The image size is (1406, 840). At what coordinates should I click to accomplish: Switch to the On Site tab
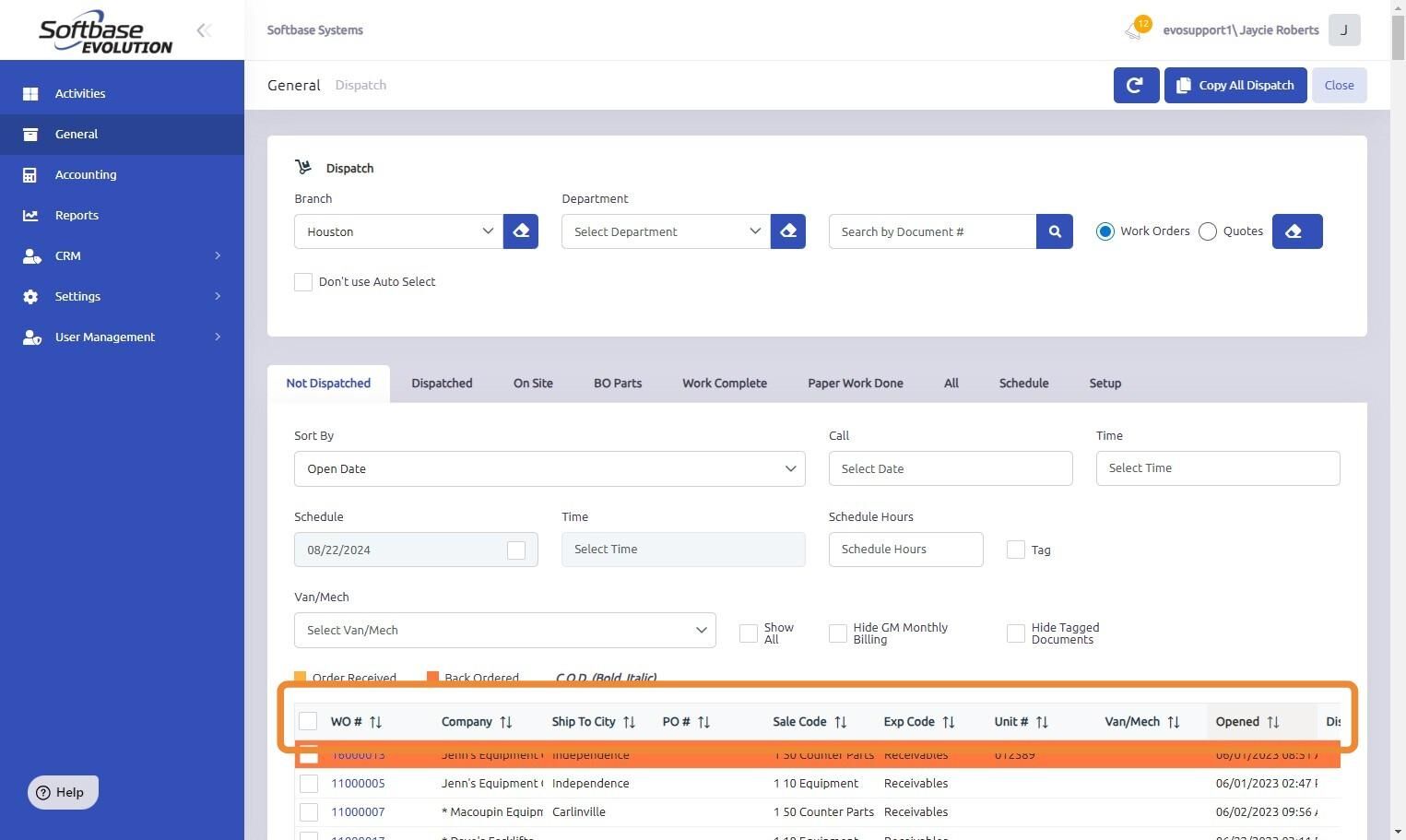point(533,384)
